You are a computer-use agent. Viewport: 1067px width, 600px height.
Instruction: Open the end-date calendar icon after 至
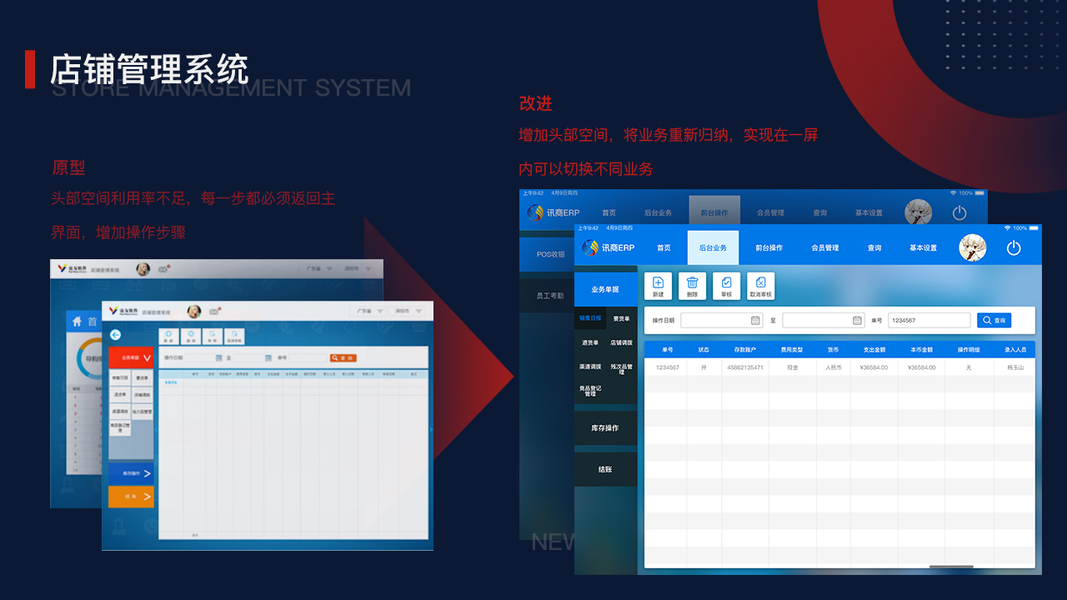pos(857,320)
